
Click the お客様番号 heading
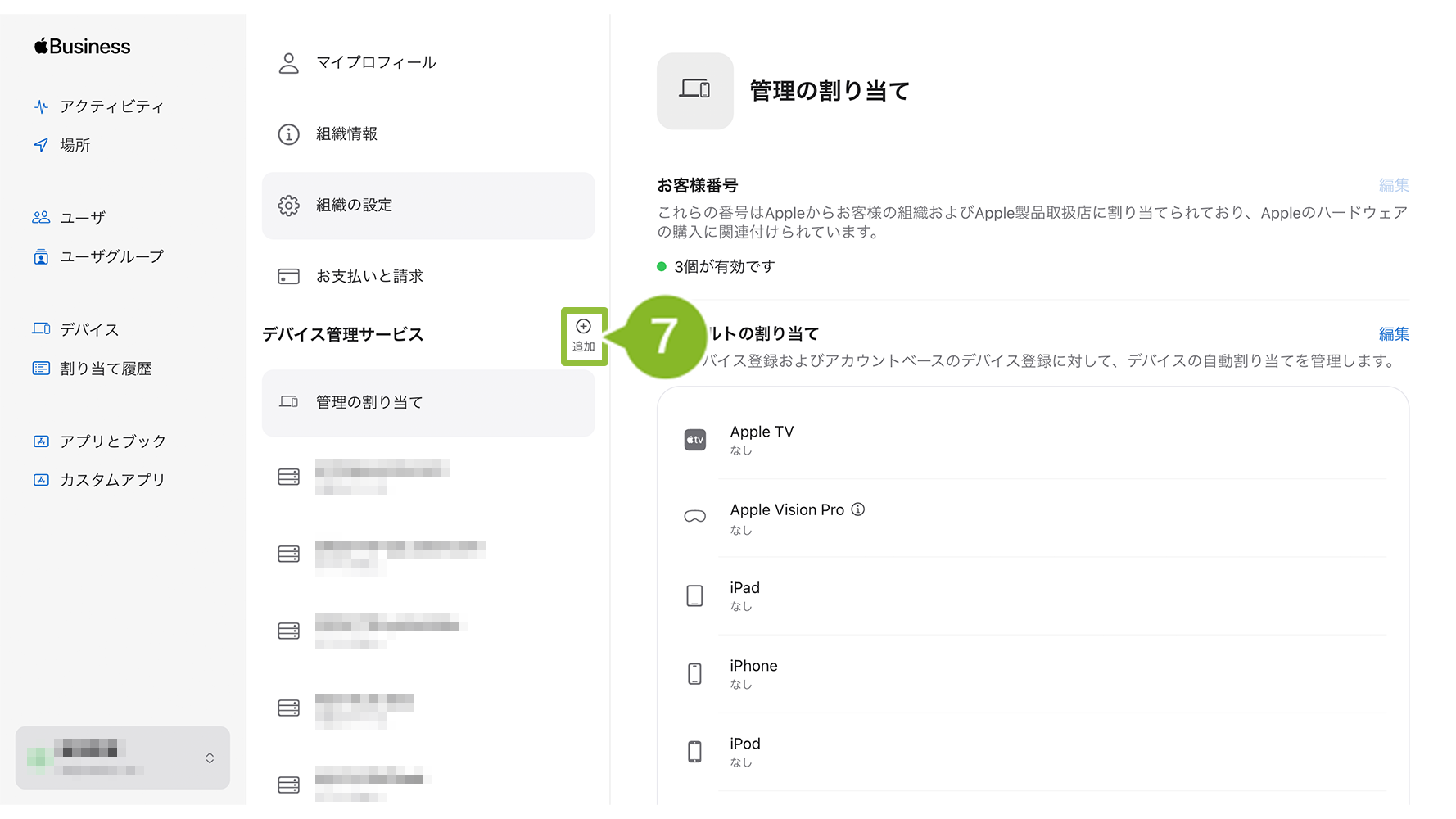(698, 186)
